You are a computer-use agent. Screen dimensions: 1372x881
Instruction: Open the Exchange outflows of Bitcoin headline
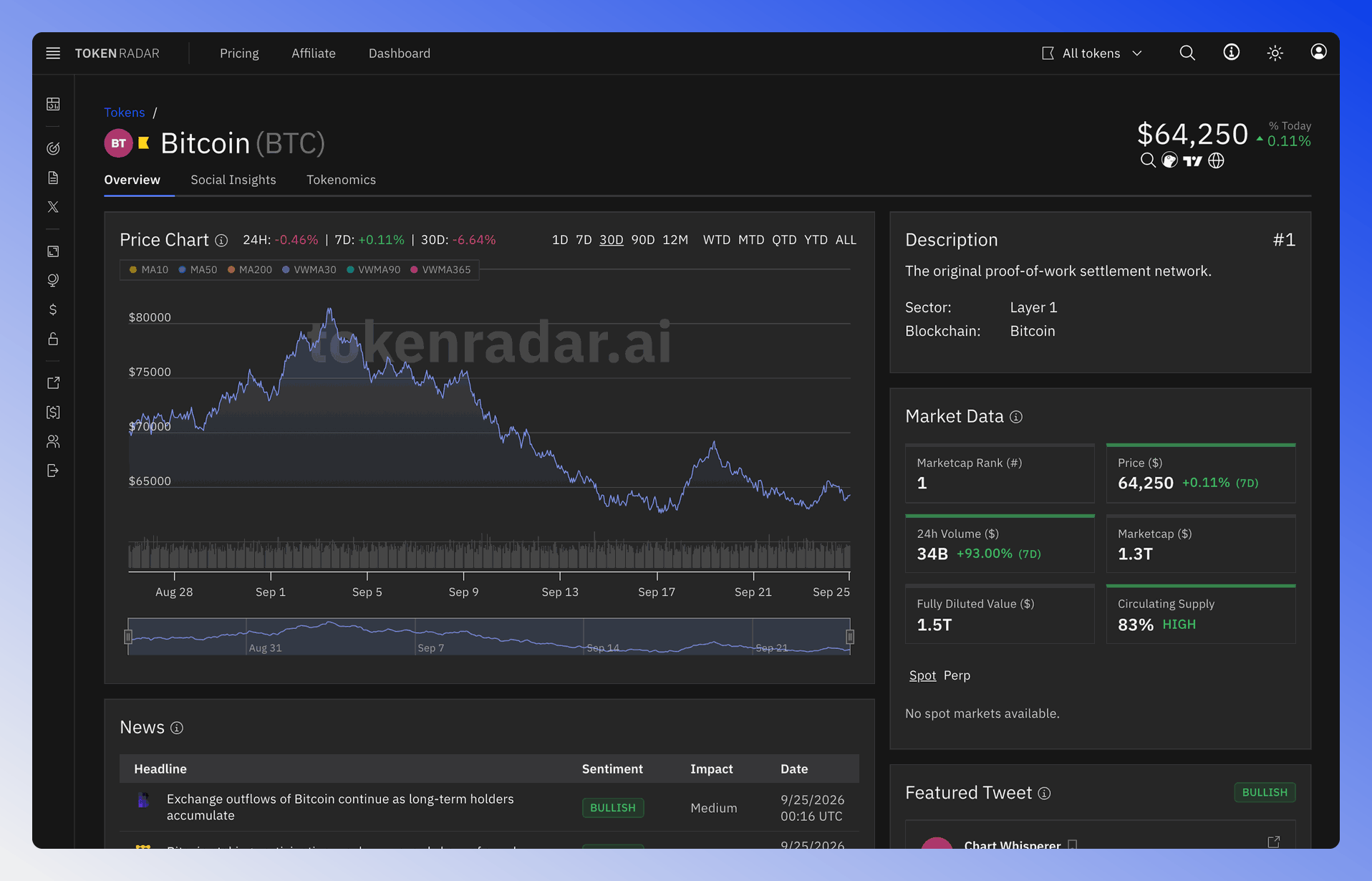click(340, 807)
